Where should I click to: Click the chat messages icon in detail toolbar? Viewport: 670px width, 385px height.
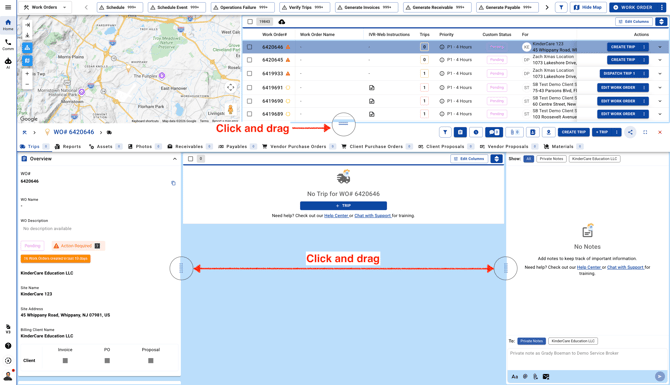494,132
